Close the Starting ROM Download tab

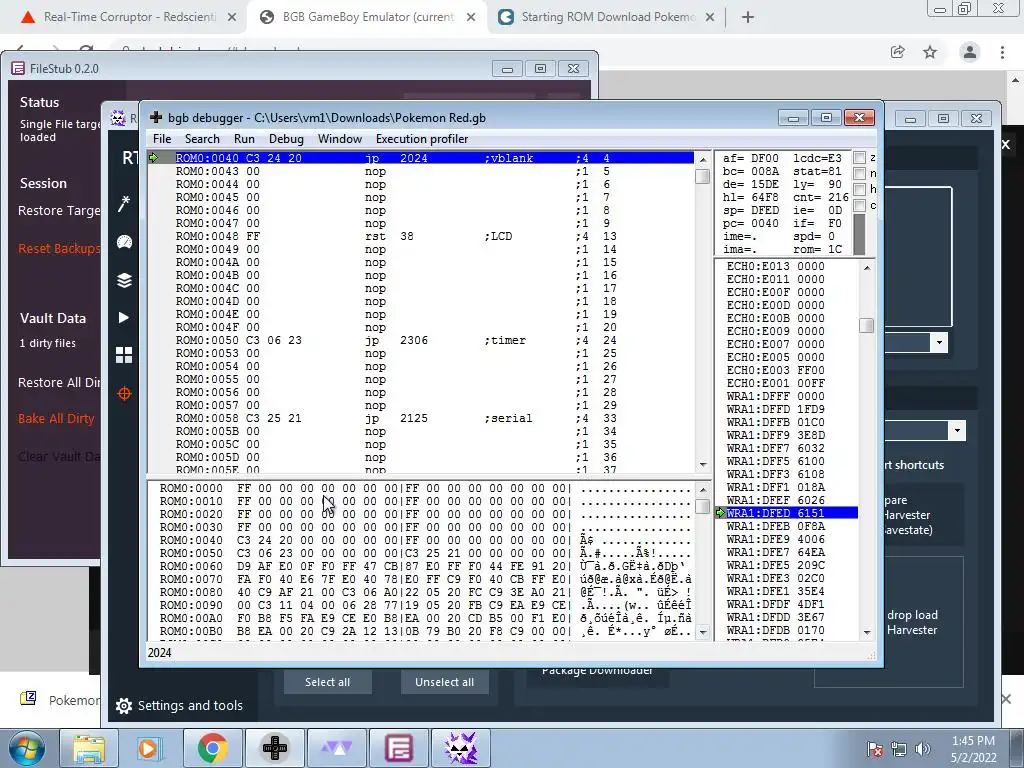point(710,17)
